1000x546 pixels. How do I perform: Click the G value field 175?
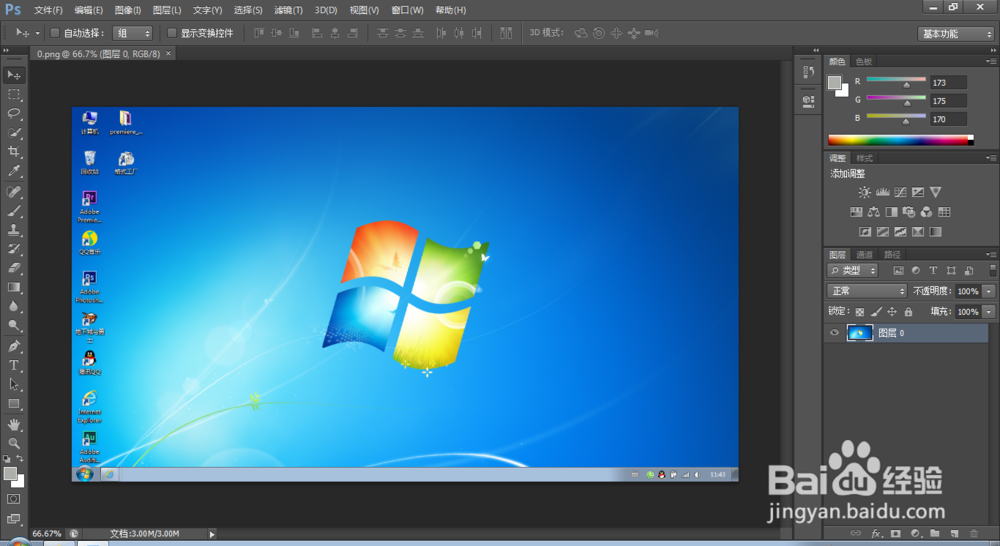point(948,101)
